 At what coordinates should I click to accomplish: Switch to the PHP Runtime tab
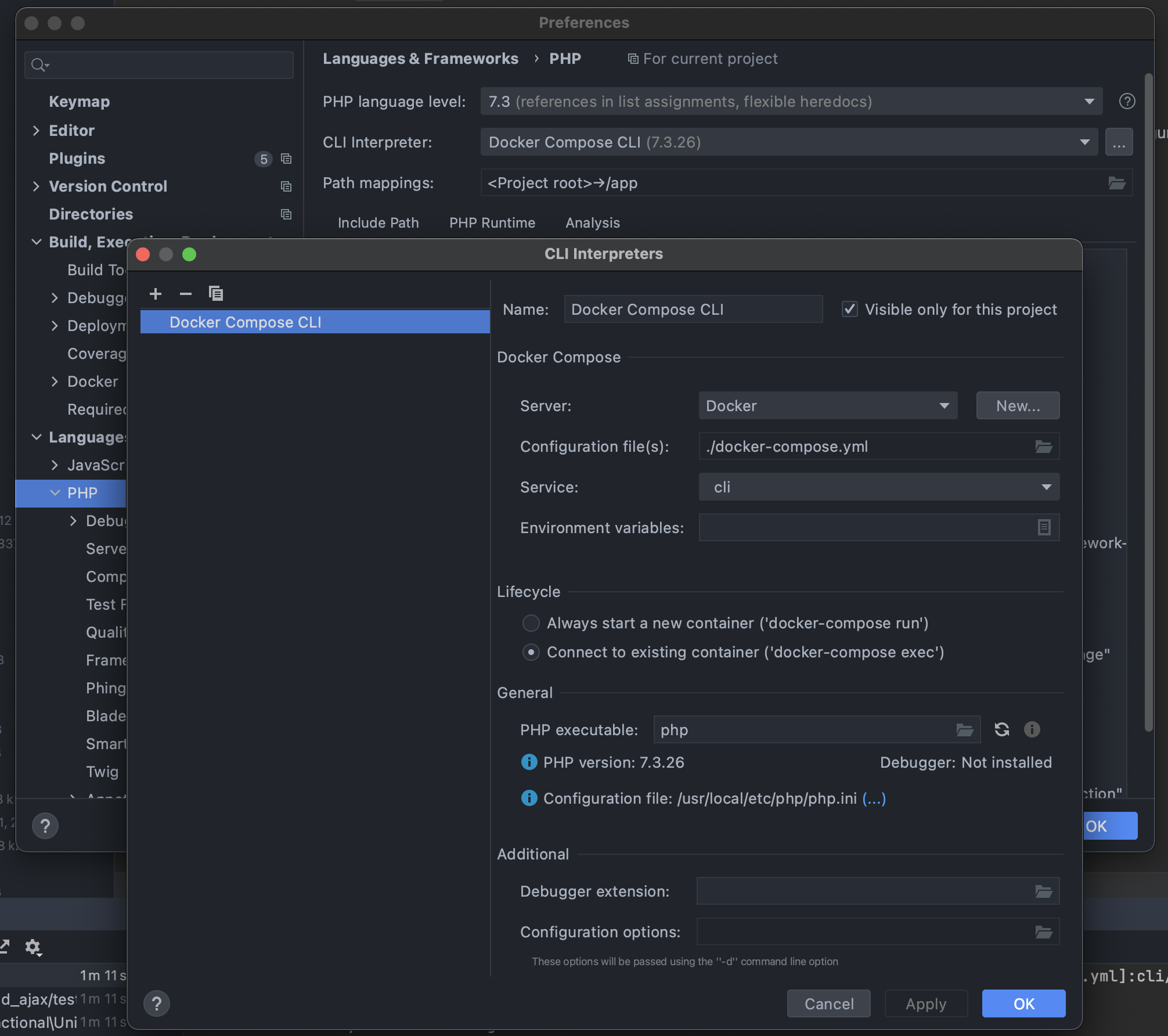(492, 223)
